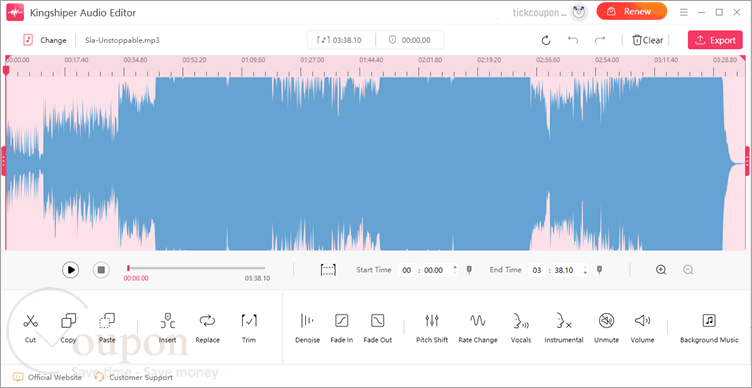
Task: Open the Official Website link
Action: pyautogui.click(x=47, y=377)
